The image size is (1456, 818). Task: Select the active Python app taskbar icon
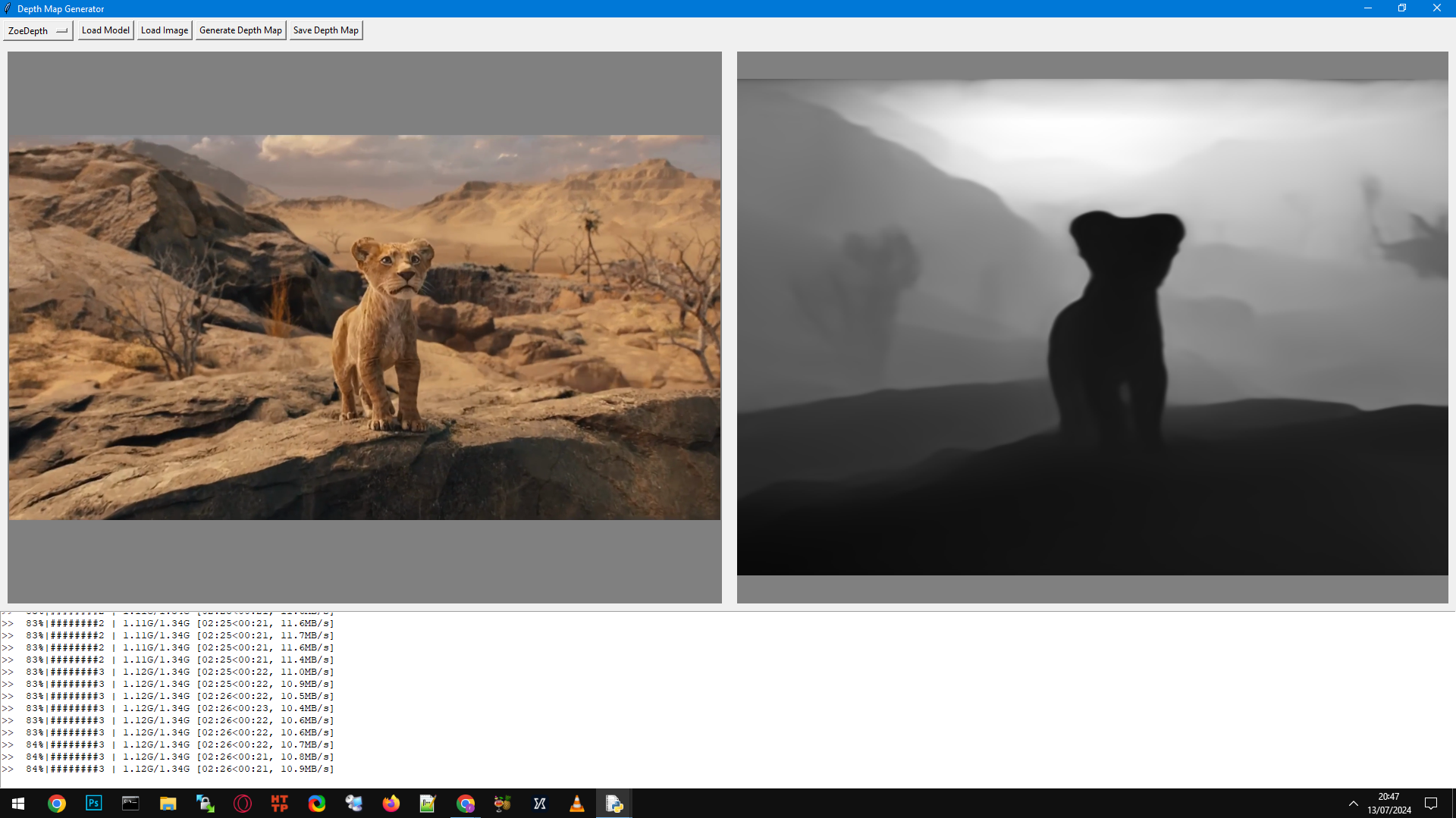(614, 804)
